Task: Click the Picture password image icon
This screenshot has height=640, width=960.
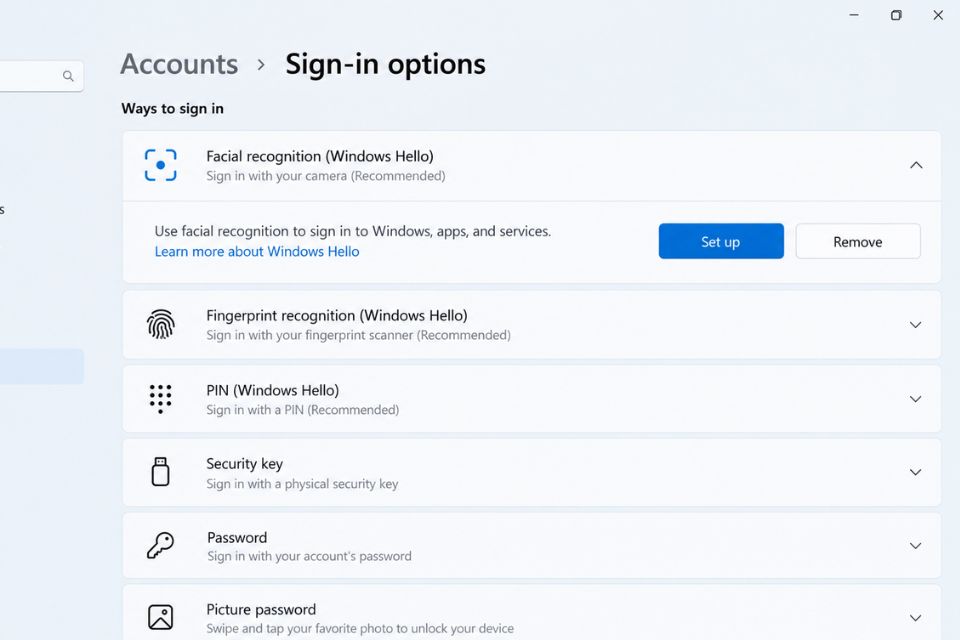Action: click(160, 617)
